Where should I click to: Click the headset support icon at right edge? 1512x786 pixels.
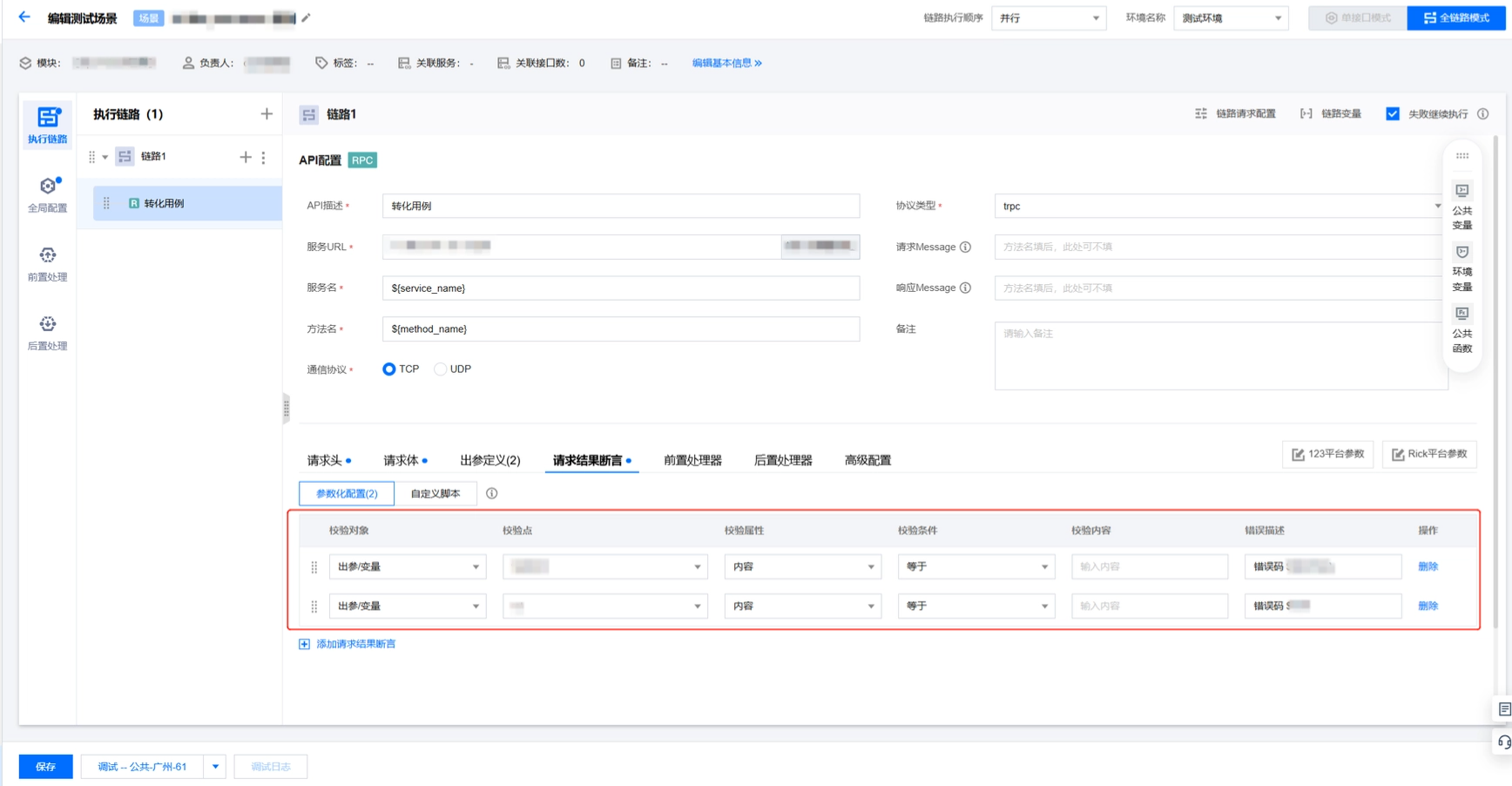(1503, 742)
